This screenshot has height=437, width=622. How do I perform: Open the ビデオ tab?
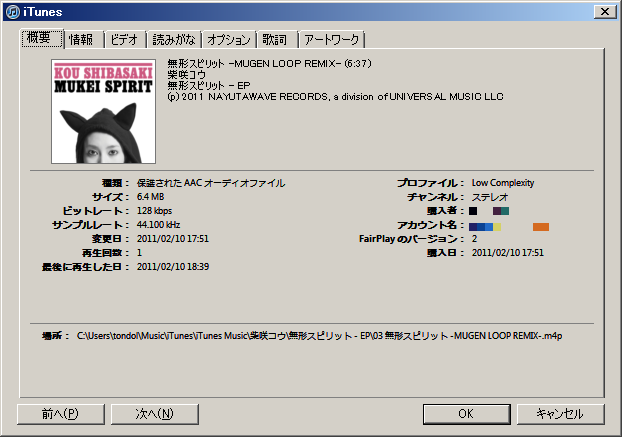125,40
